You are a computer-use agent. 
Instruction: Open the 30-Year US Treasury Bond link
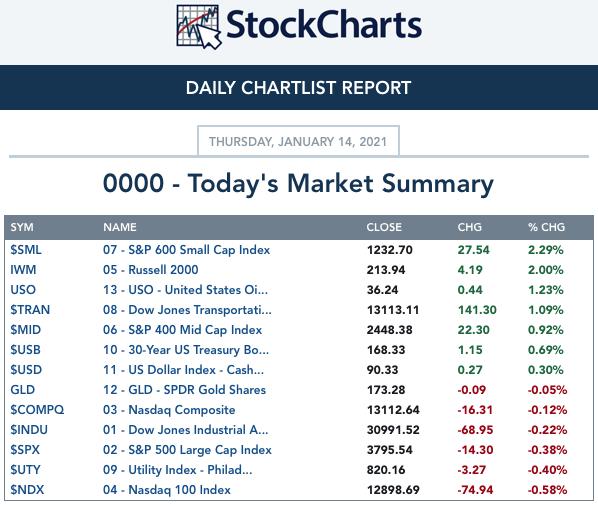(x=186, y=350)
